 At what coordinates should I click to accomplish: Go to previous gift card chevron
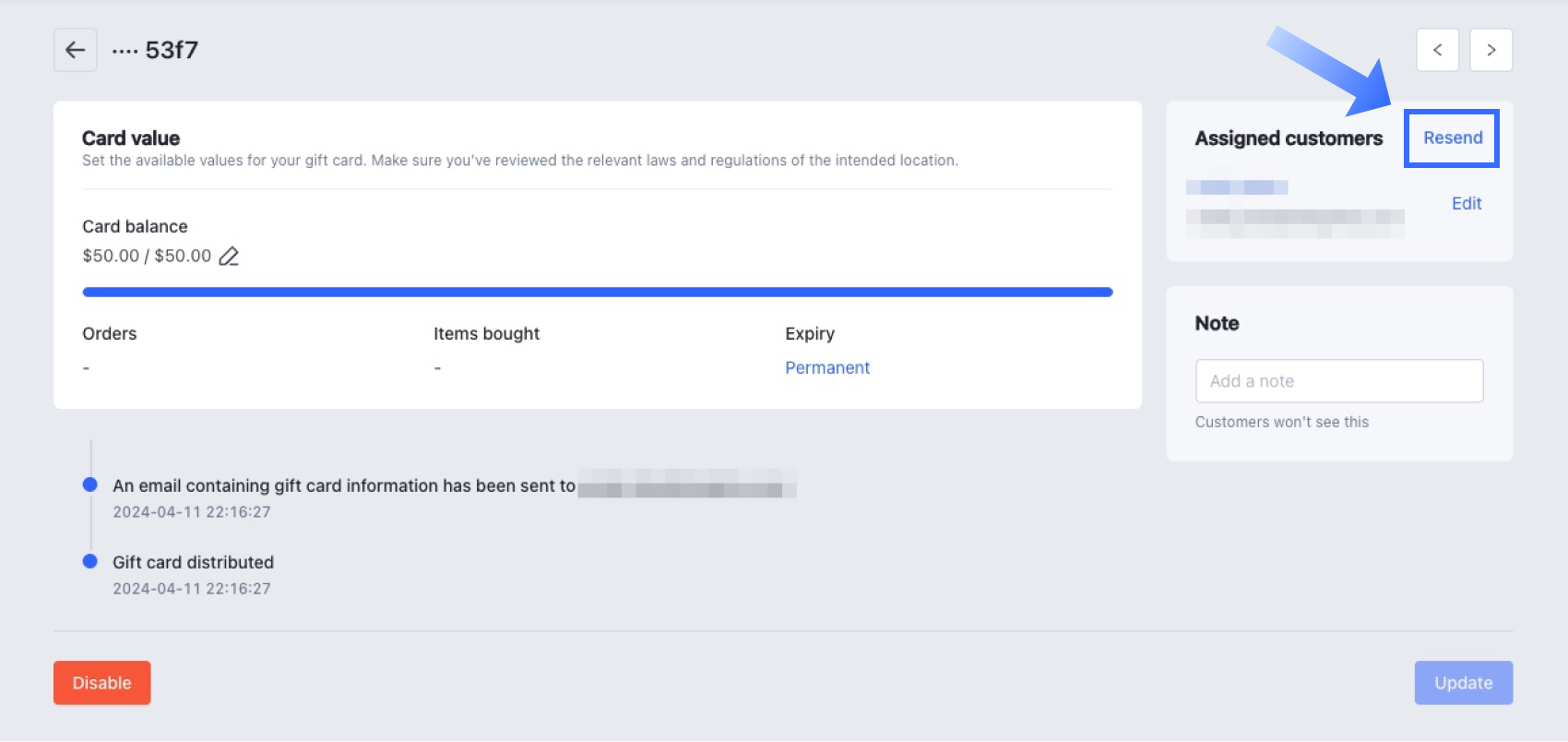1437,50
